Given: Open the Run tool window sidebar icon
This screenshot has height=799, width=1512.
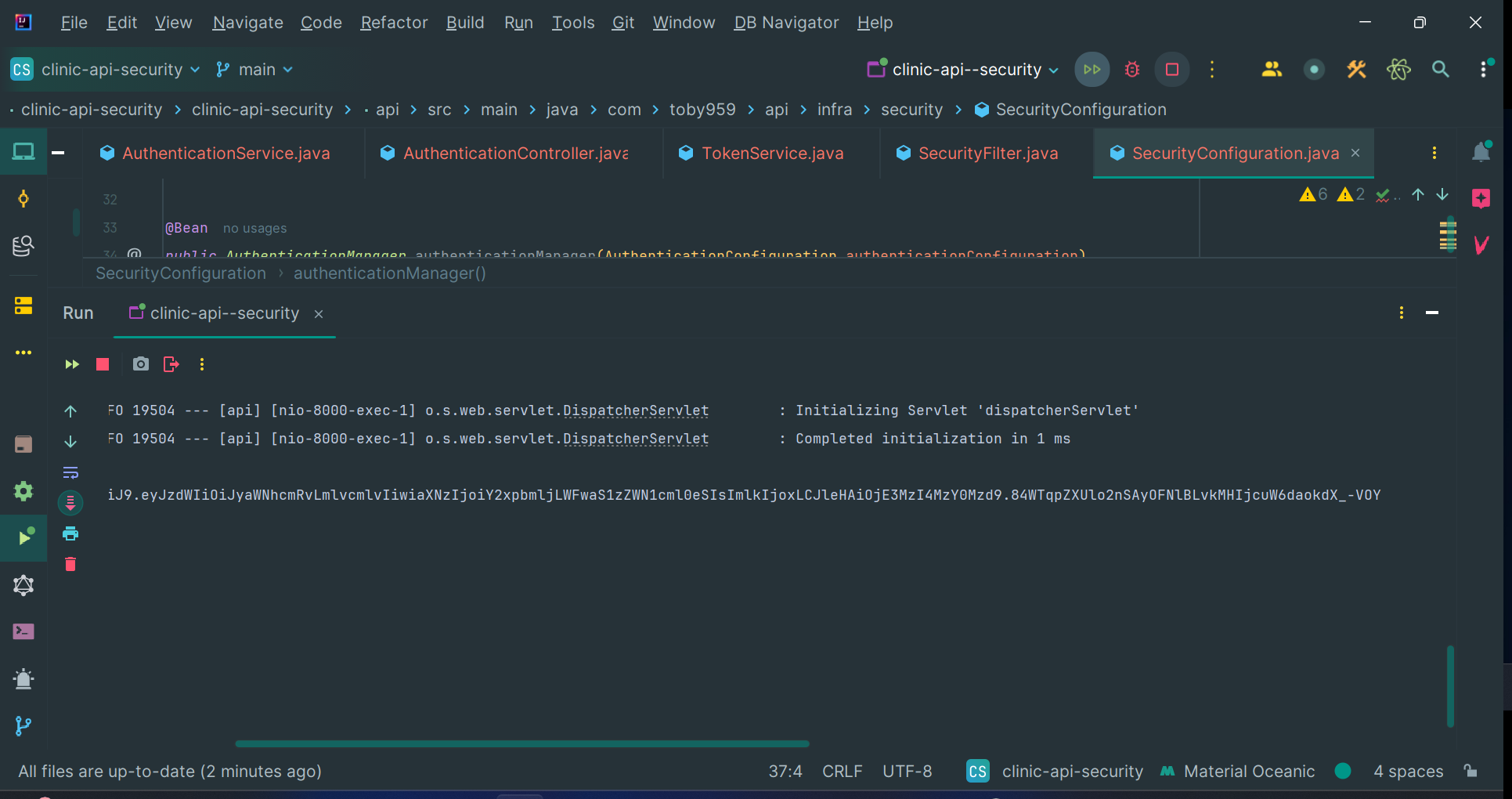Looking at the screenshot, I should click(x=23, y=537).
